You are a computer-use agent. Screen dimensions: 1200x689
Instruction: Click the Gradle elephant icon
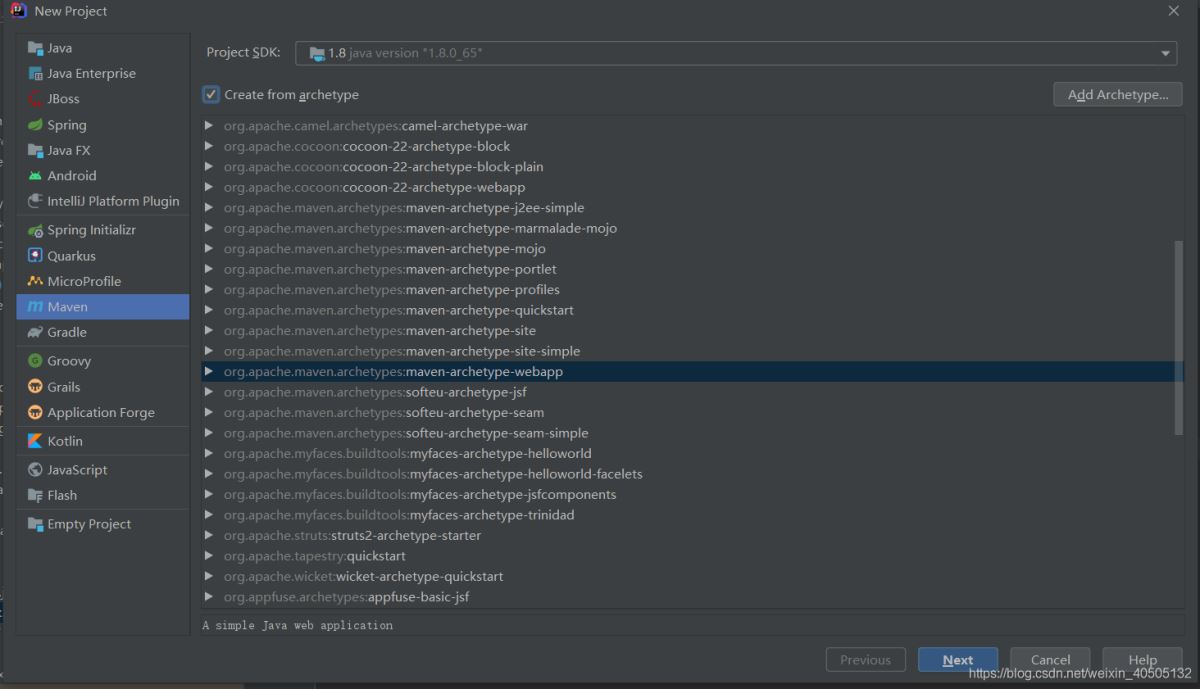(35, 332)
